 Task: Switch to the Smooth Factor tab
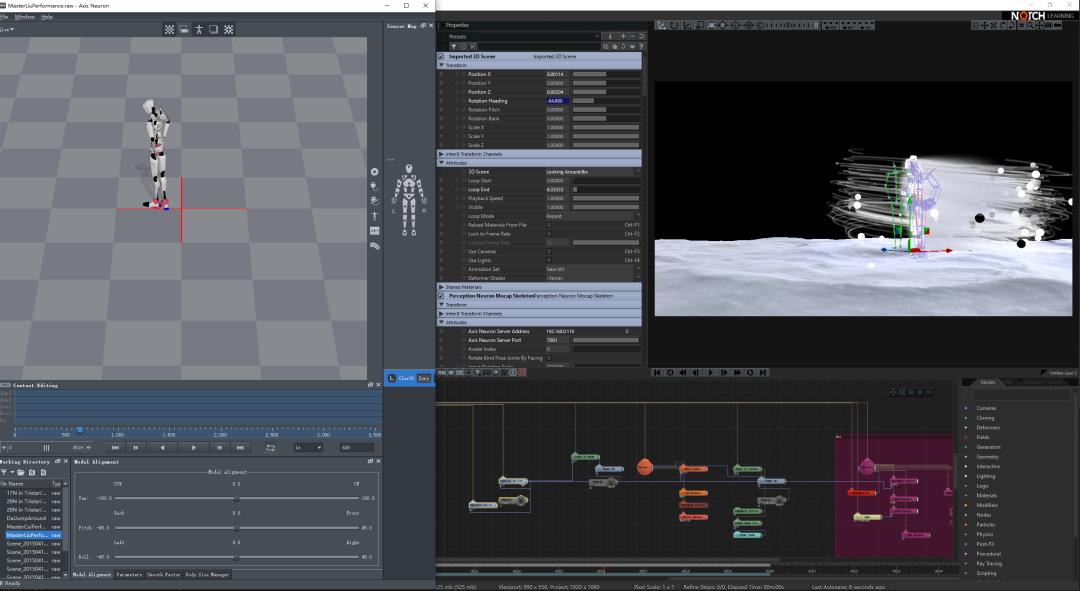[x=163, y=574]
